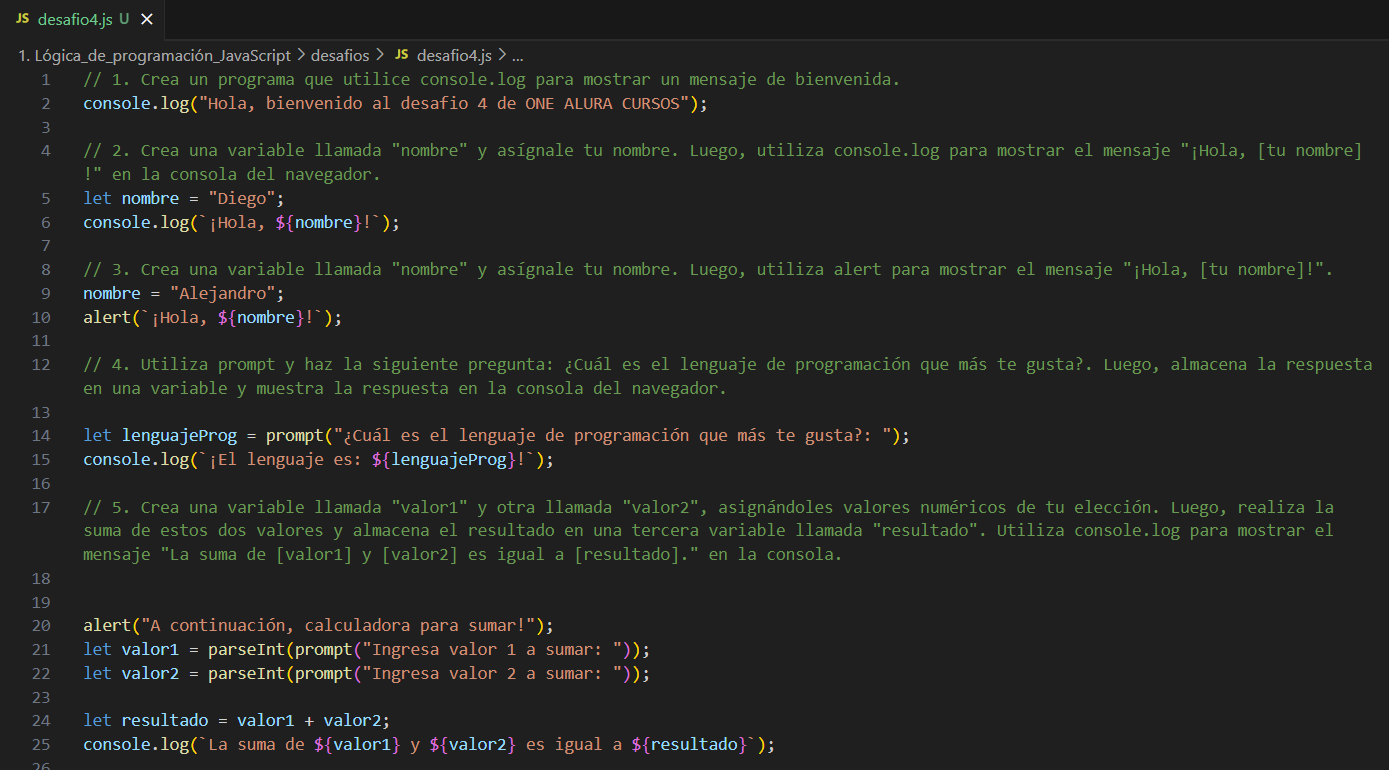Select the desafio4.js editor tab
1389x770 pixels.
[84, 19]
